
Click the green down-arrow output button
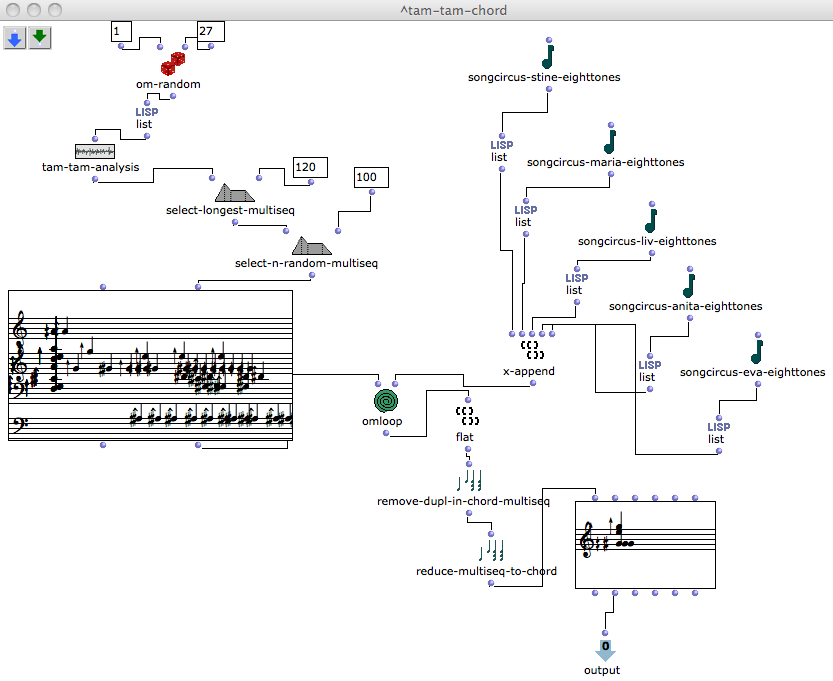pyautogui.click(x=39, y=38)
